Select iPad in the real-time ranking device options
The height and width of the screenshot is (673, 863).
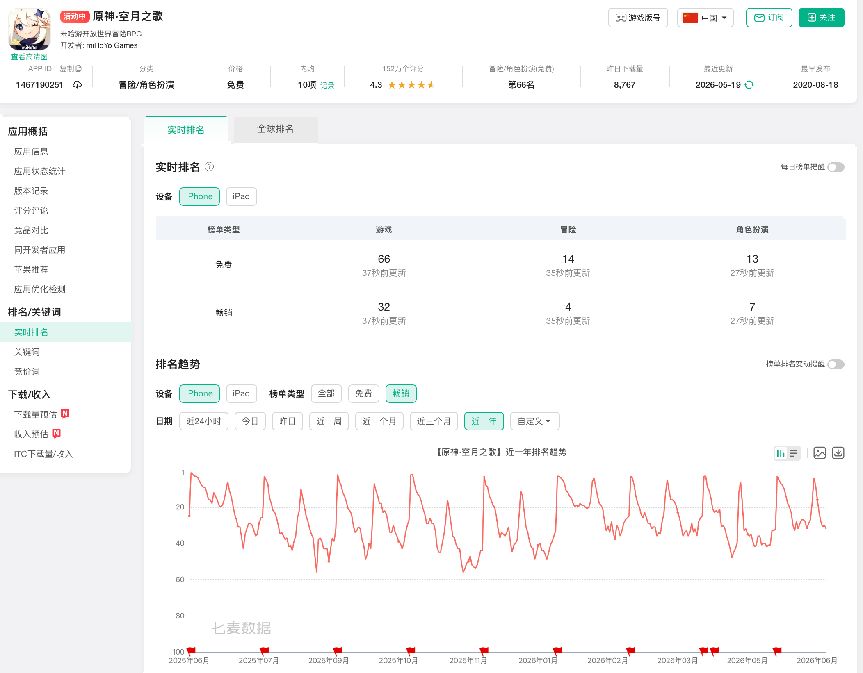tap(241, 196)
